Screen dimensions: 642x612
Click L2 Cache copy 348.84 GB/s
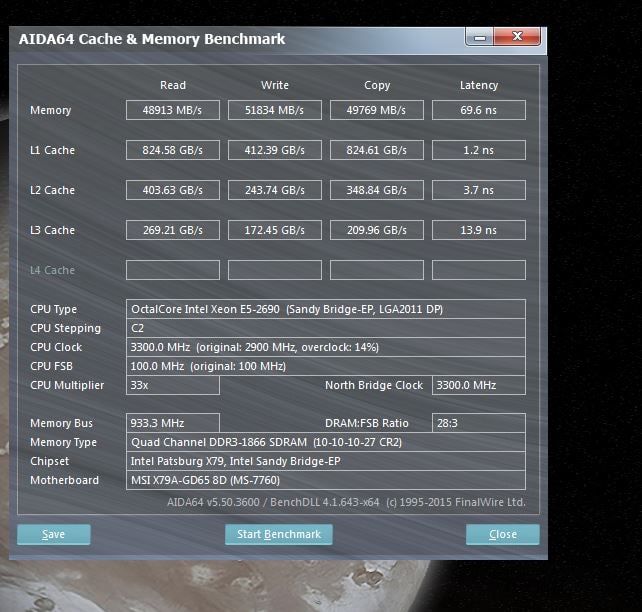click(x=377, y=190)
